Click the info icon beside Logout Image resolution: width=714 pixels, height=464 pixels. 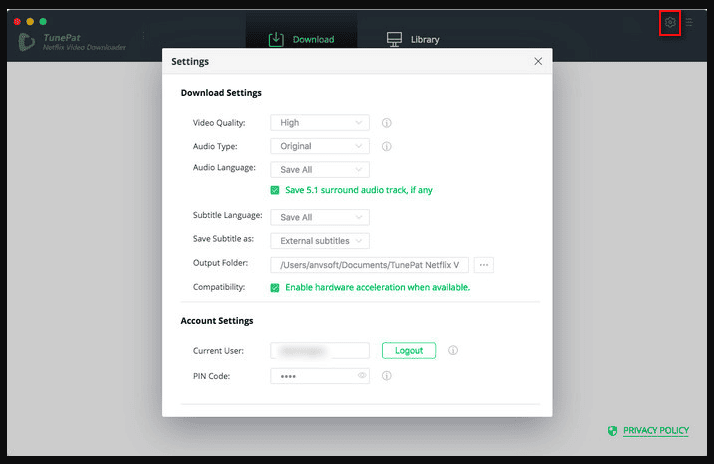pos(453,350)
